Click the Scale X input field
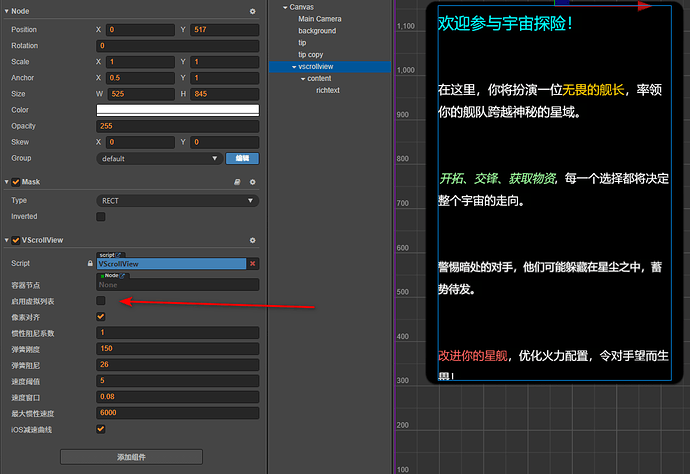The height and width of the screenshot is (474, 690). click(x=140, y=62)
